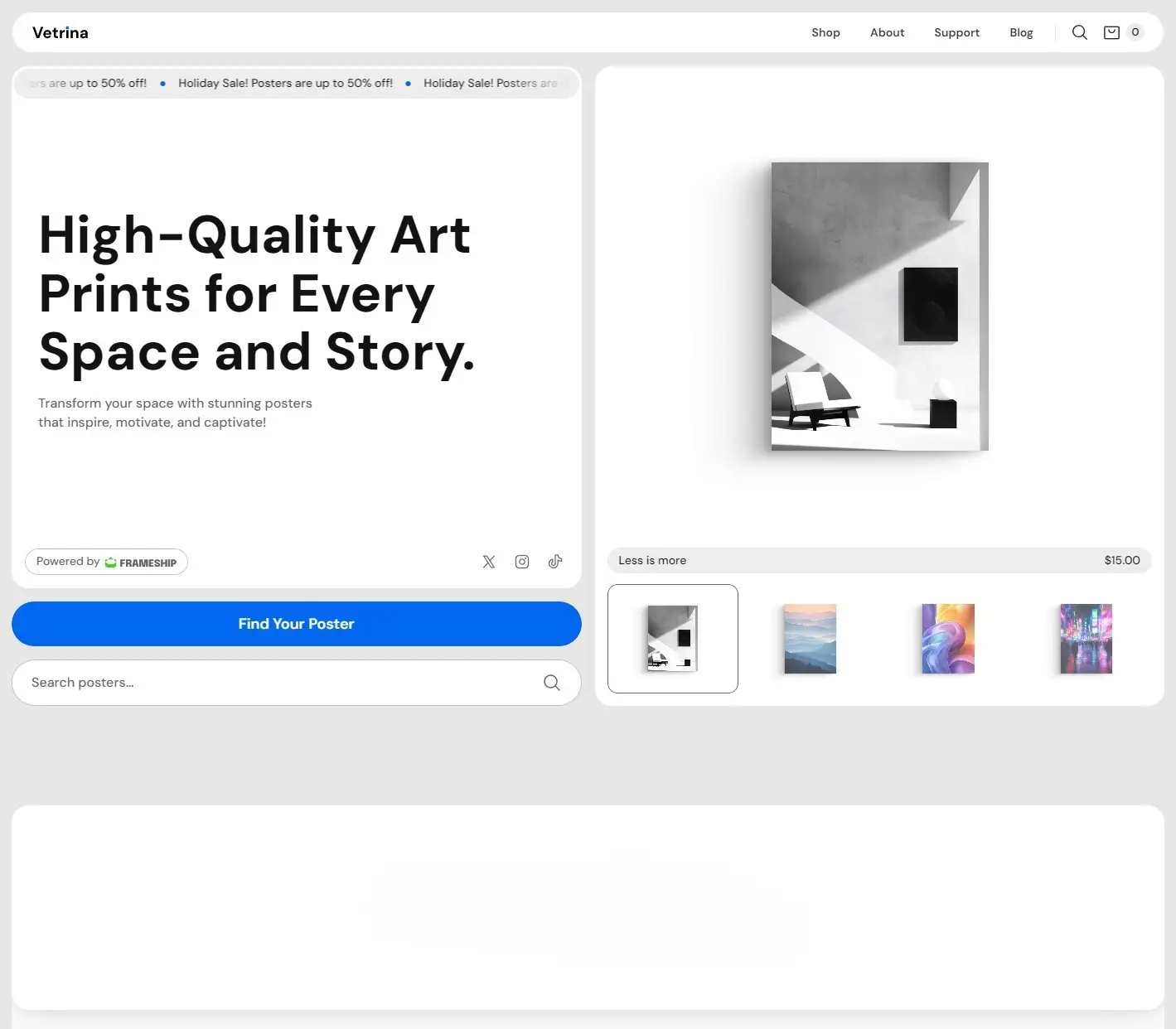Open the Blog page
Screen dimensions: 1176x1029
[x=1021, y=32]
